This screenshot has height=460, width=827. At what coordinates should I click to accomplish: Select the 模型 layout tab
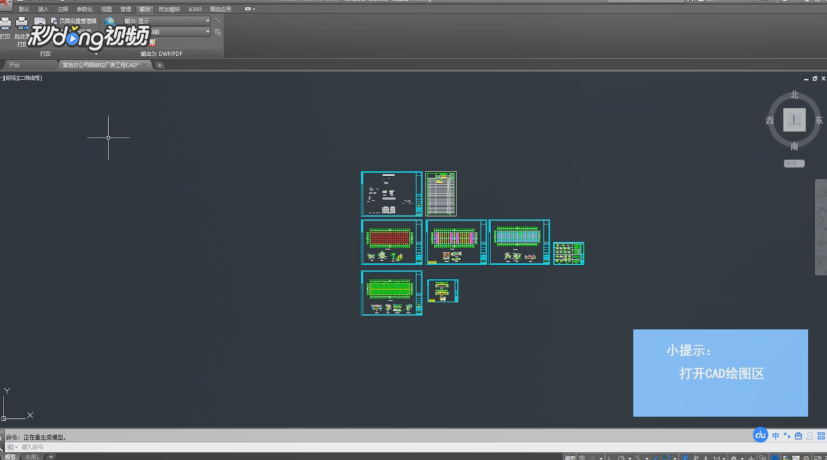click(11, 457)
